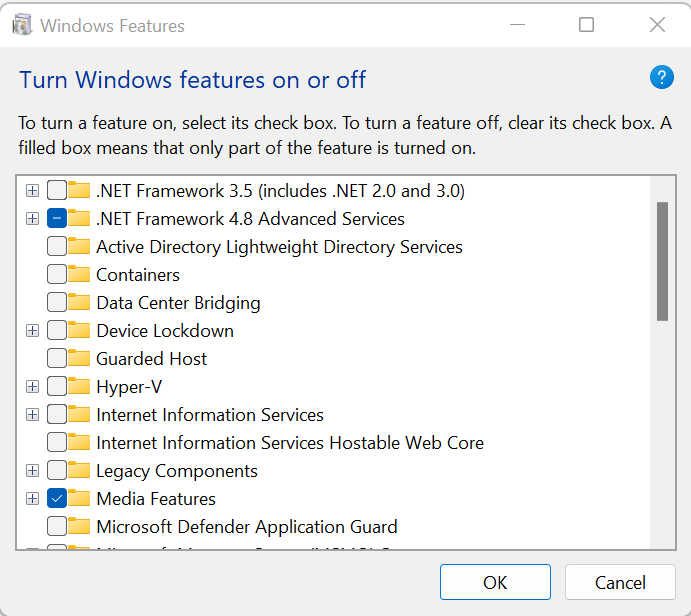Enable Internet Information Services checkbox

57,414
